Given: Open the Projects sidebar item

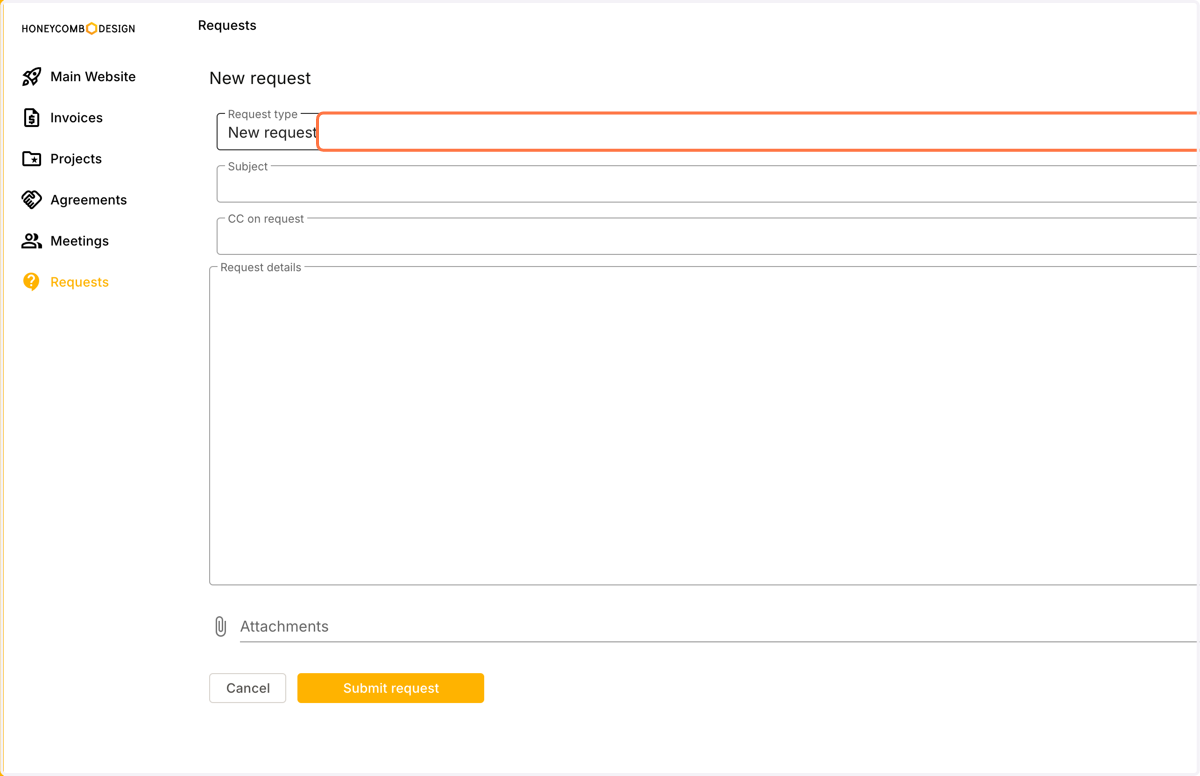Looking at the screenshot, I should [76, 159].
